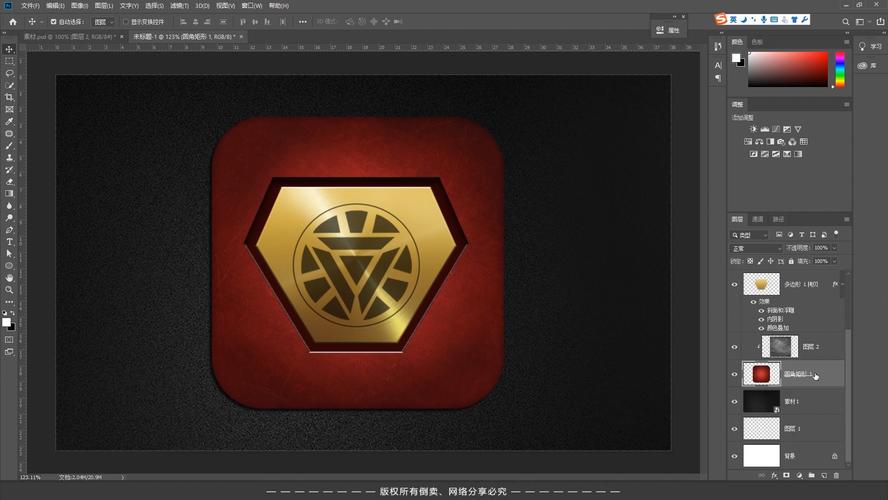The height and width of the screenshot is (500, 888).
Task: Create a new group with the folder icon
Action: click(x=812, y=476)
